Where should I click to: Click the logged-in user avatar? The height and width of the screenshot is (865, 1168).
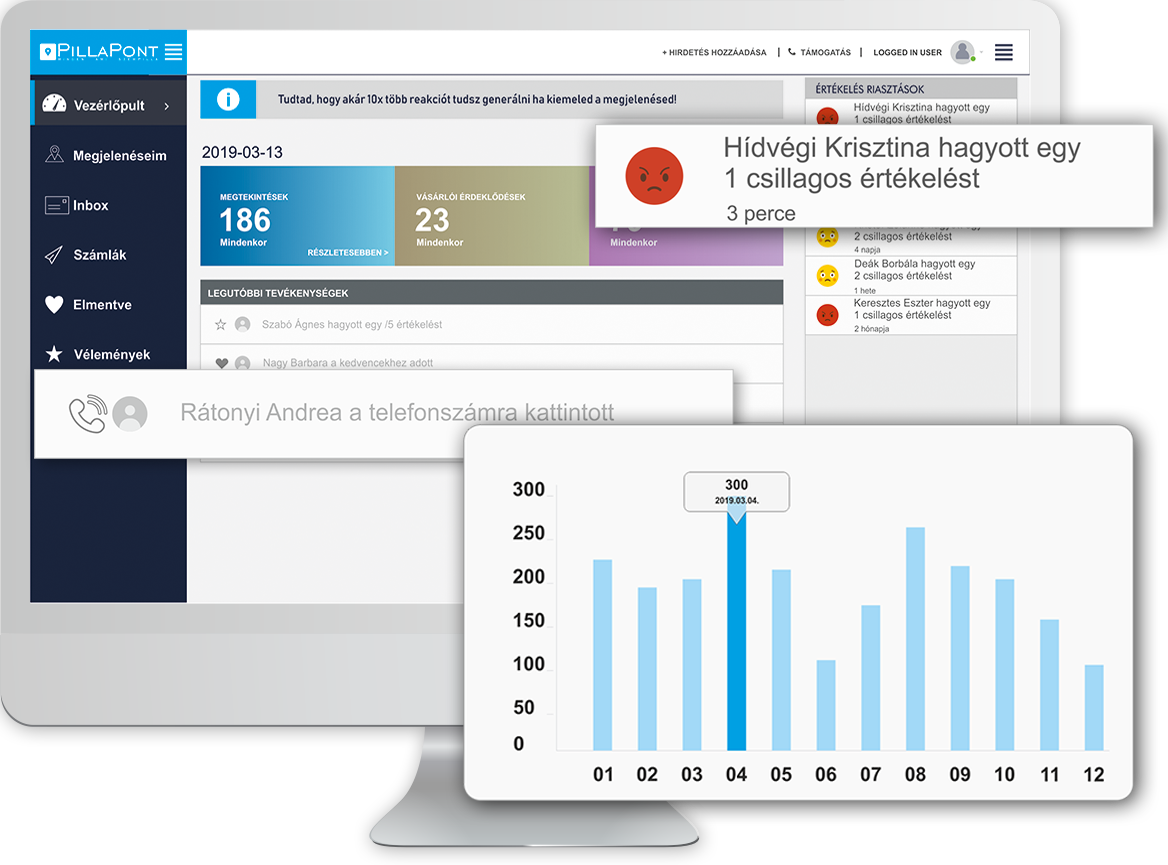pos(962,52)
